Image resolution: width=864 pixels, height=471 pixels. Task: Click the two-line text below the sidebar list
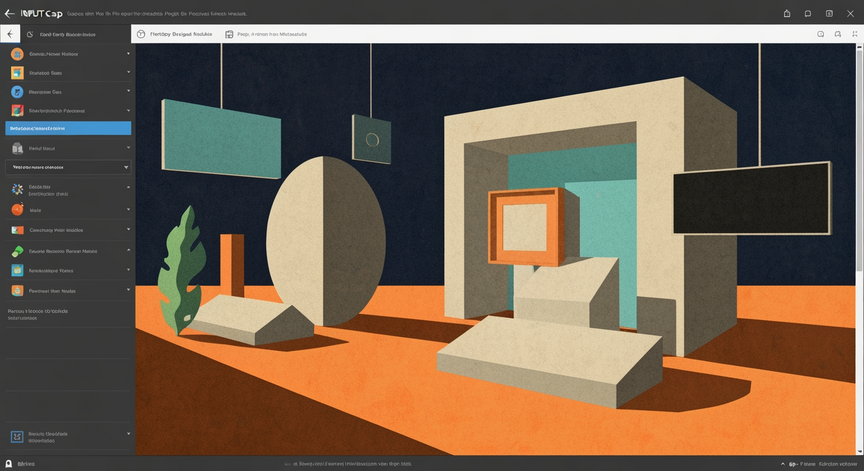pyautogui.click(x=37, y=315)
